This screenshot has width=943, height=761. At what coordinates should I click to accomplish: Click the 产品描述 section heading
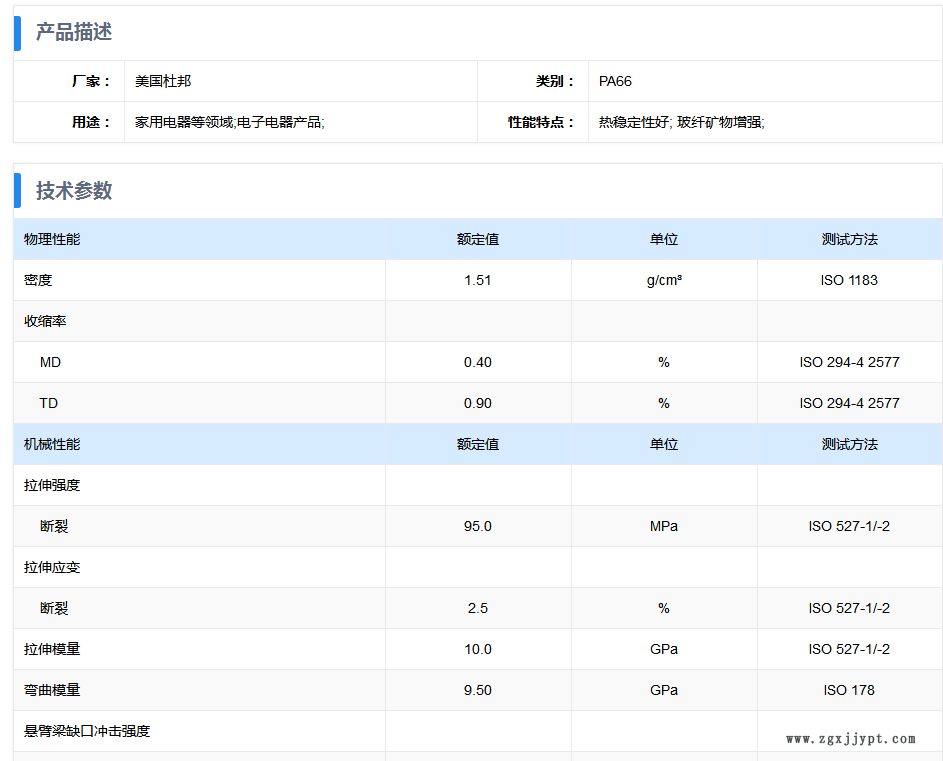(x=73, y=32)
